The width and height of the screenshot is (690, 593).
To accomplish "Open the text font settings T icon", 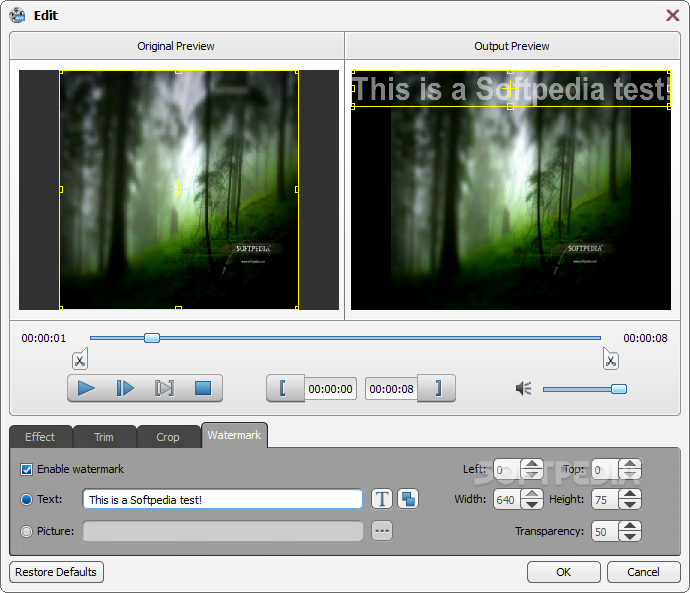I will click(x=382, y=499).
